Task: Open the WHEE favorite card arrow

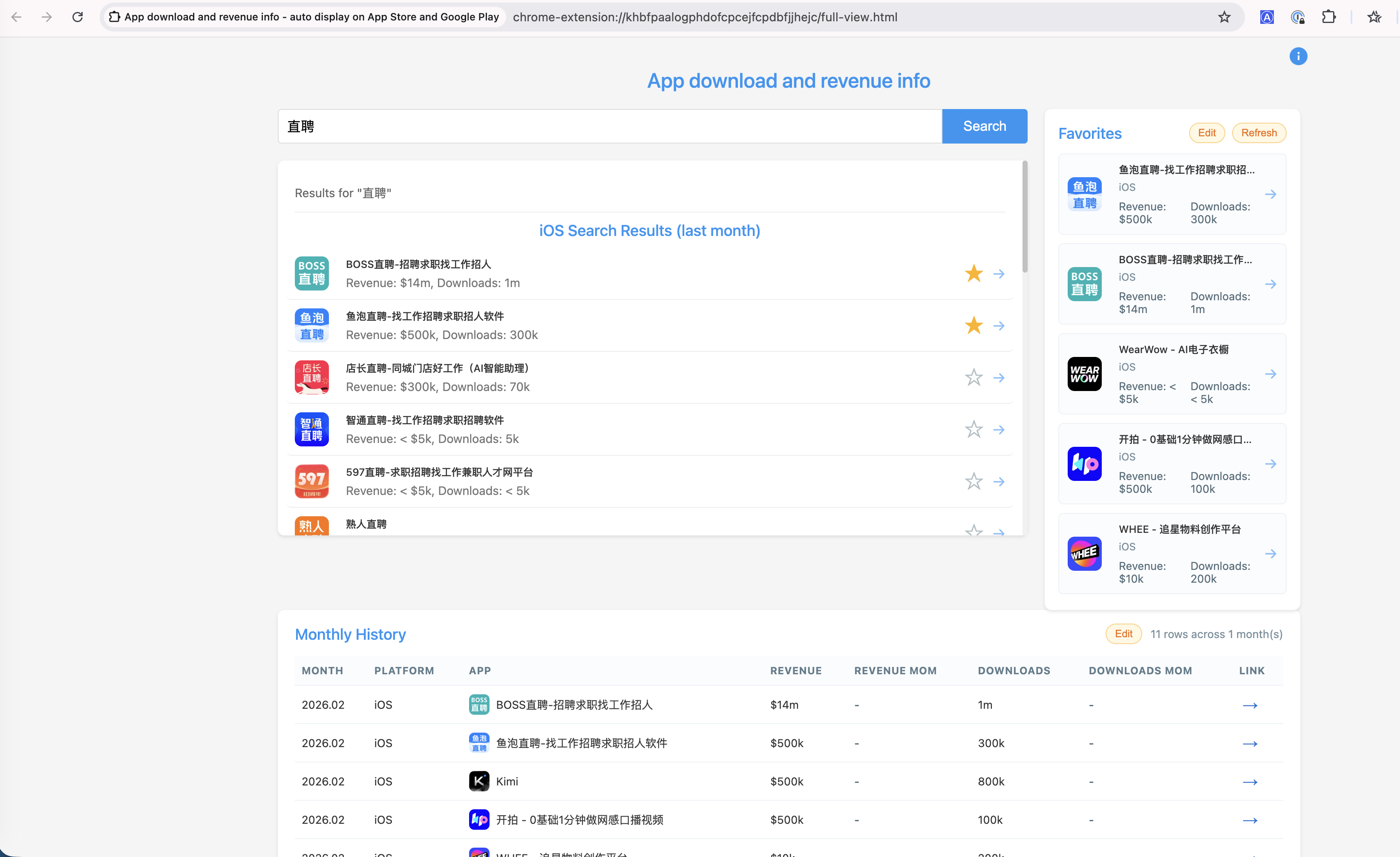Action: [x=1270, y=554]
